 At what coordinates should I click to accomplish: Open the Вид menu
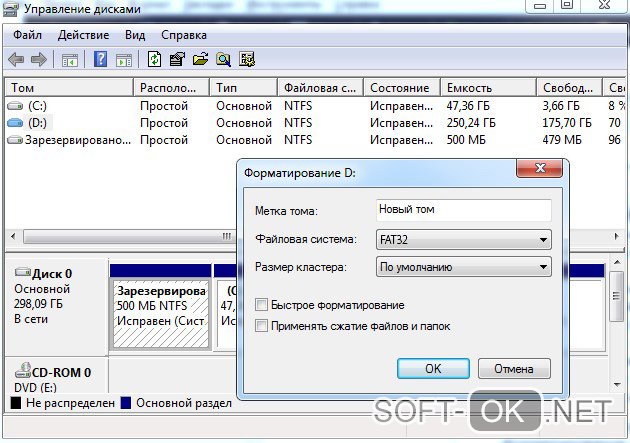click(135, 35)
